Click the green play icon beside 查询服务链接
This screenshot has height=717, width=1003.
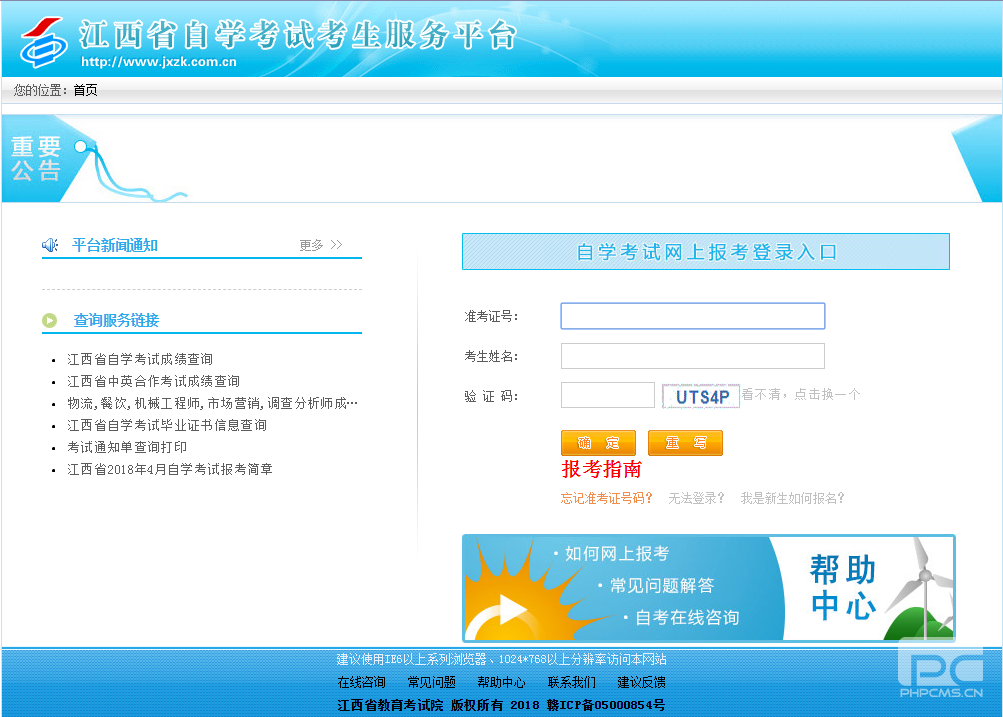point(50,320)
